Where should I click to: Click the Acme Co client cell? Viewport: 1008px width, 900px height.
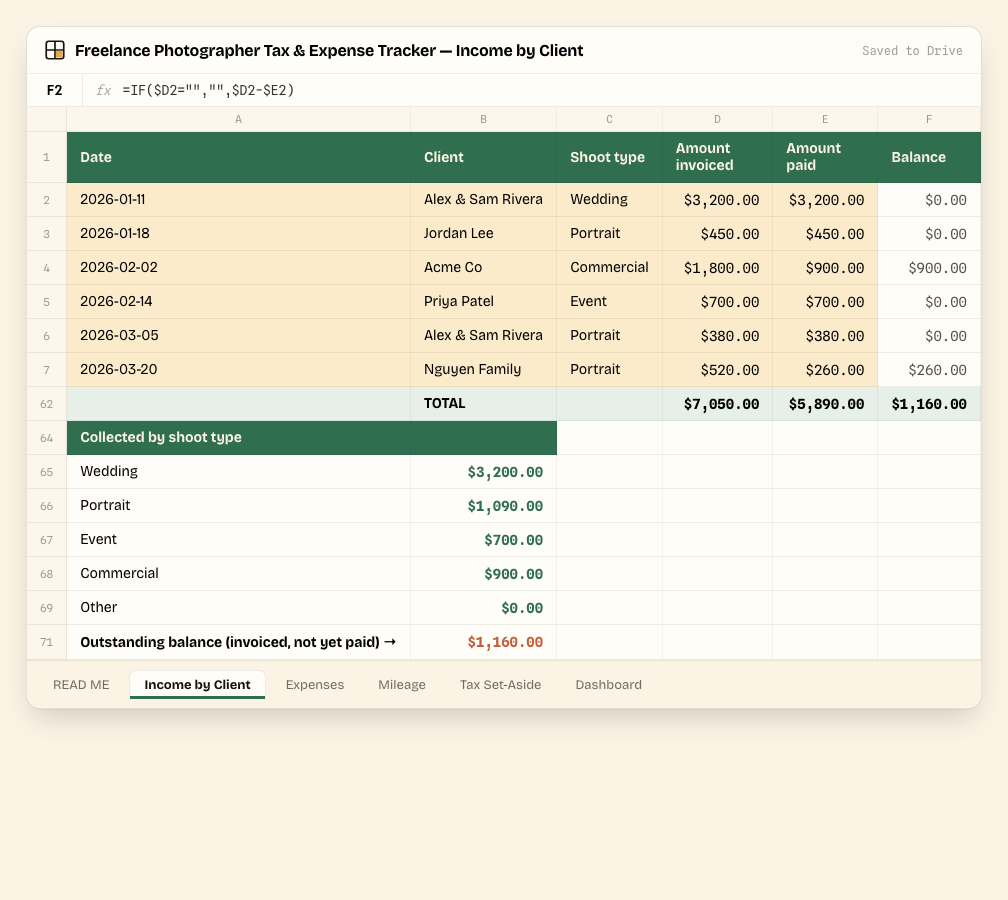click(483, 268)
